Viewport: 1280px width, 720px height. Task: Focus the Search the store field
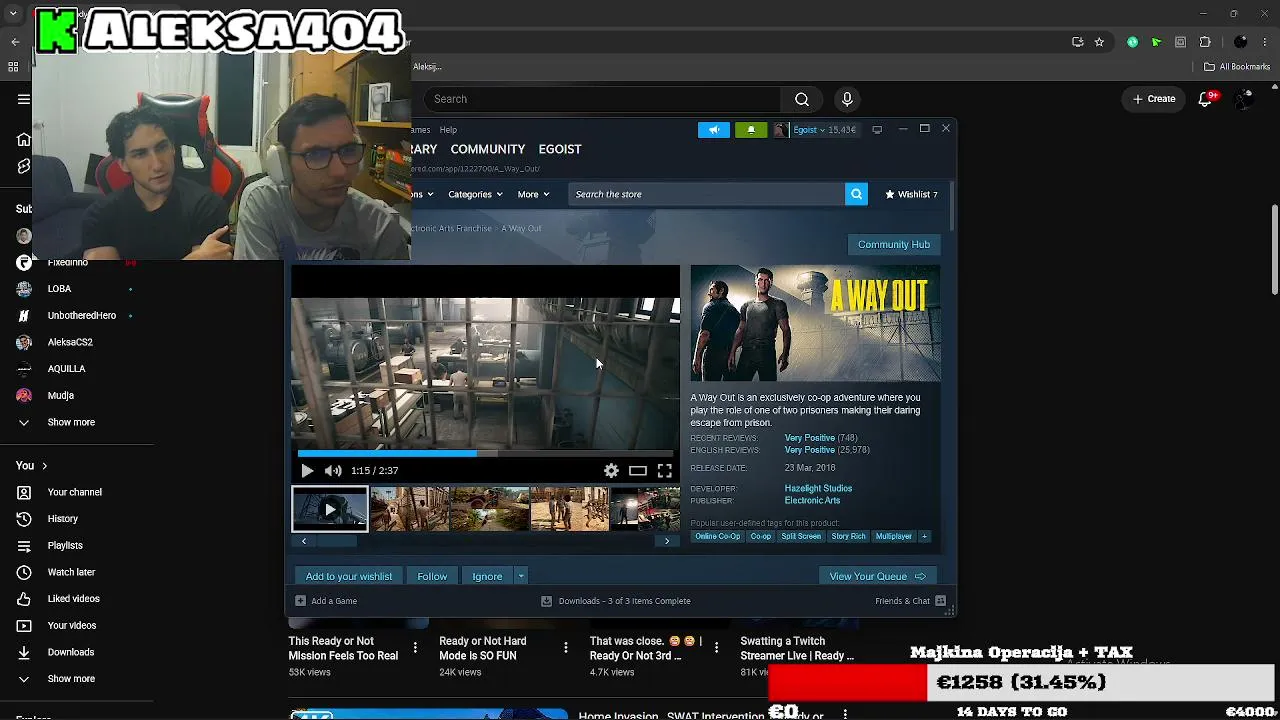click(707, 194)
